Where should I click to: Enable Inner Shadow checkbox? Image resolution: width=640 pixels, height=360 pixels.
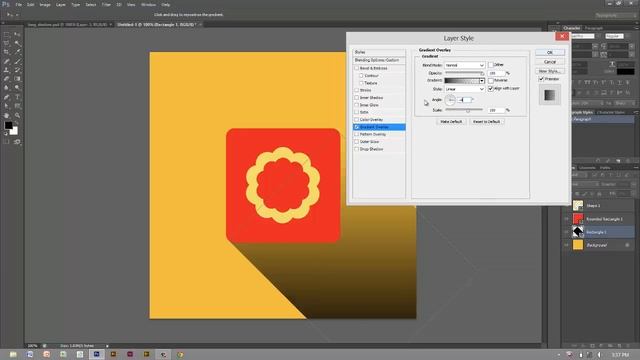click(x=356, y=98)
